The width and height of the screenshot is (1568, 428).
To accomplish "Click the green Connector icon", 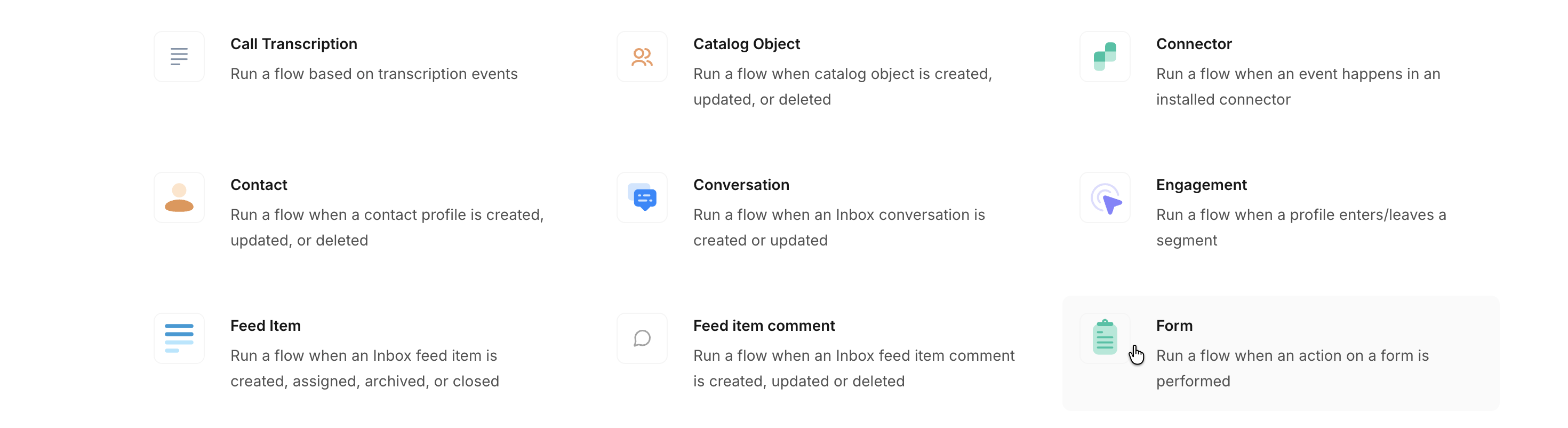I will [1105, 57].
